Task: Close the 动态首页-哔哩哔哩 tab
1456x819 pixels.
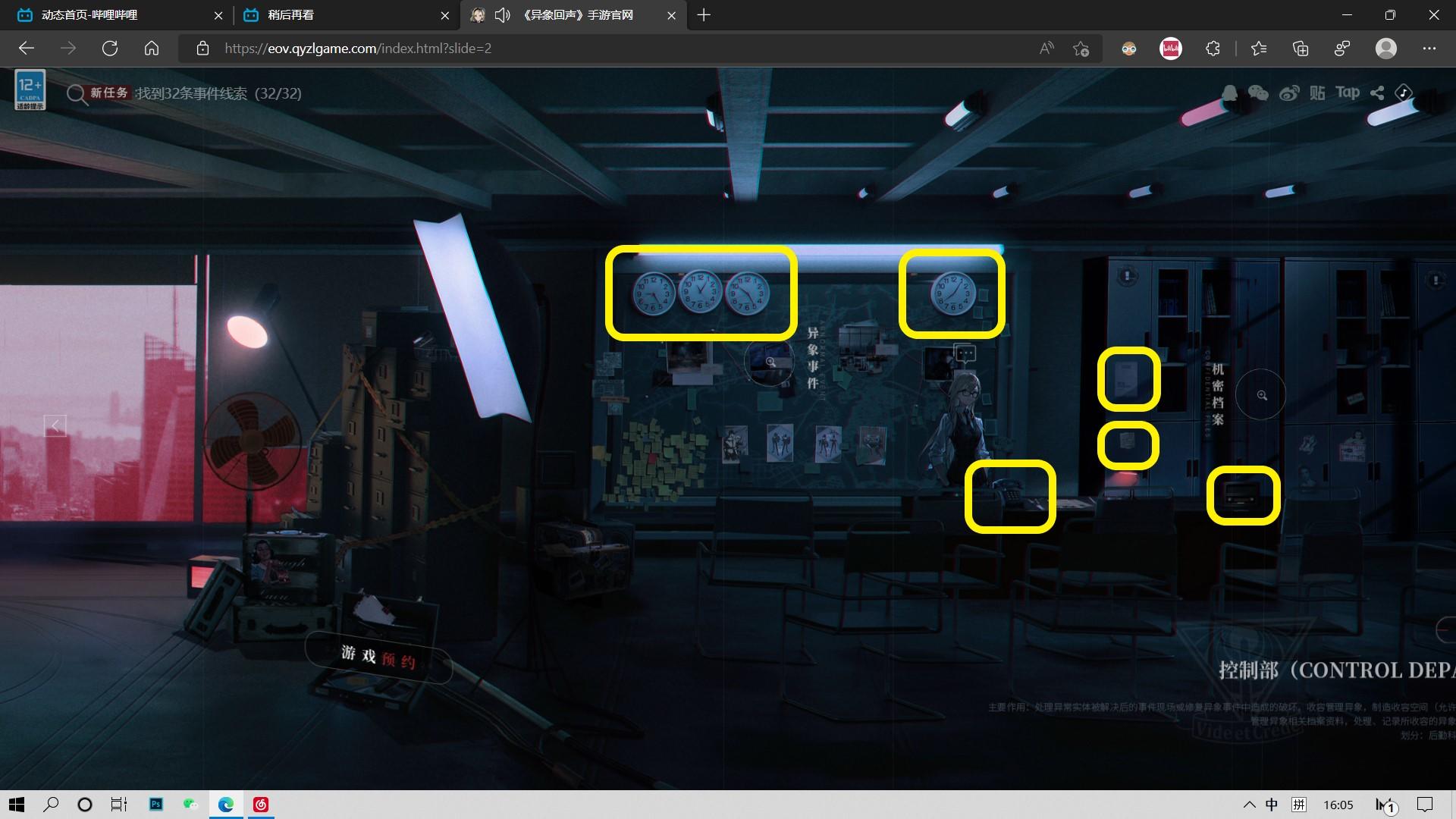Action: 218,15
